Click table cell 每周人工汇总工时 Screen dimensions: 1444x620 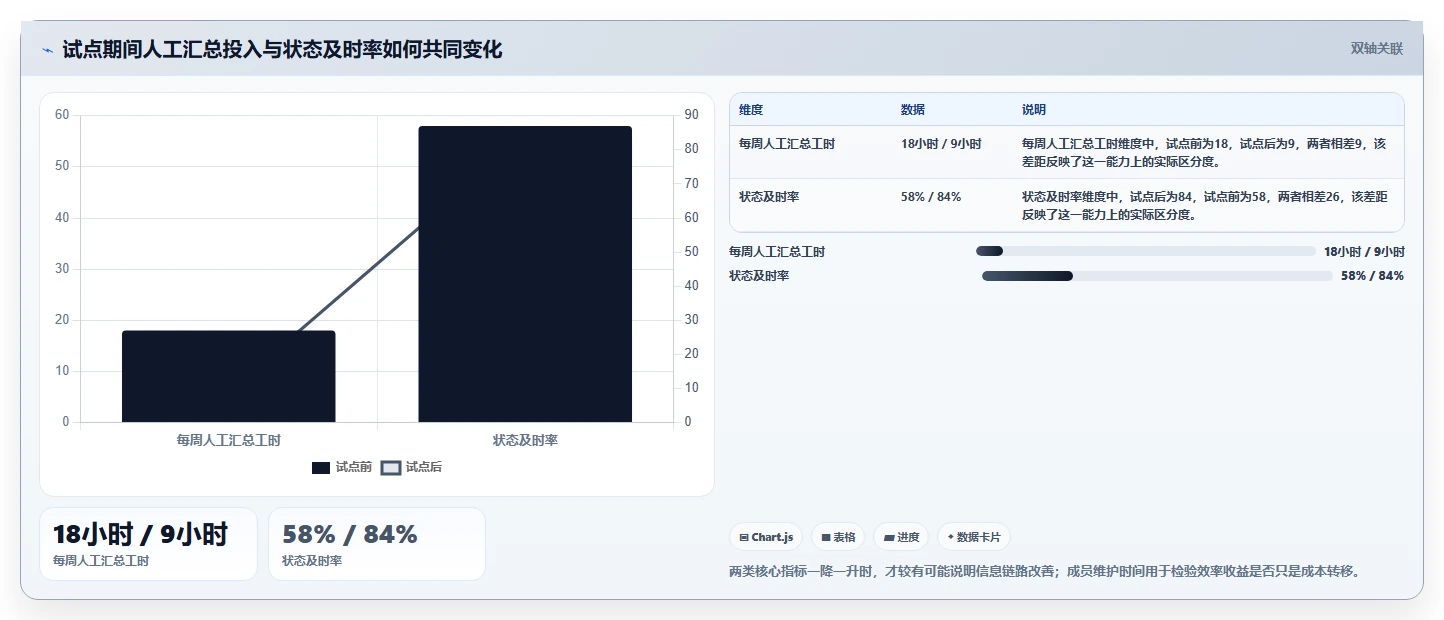787,144
